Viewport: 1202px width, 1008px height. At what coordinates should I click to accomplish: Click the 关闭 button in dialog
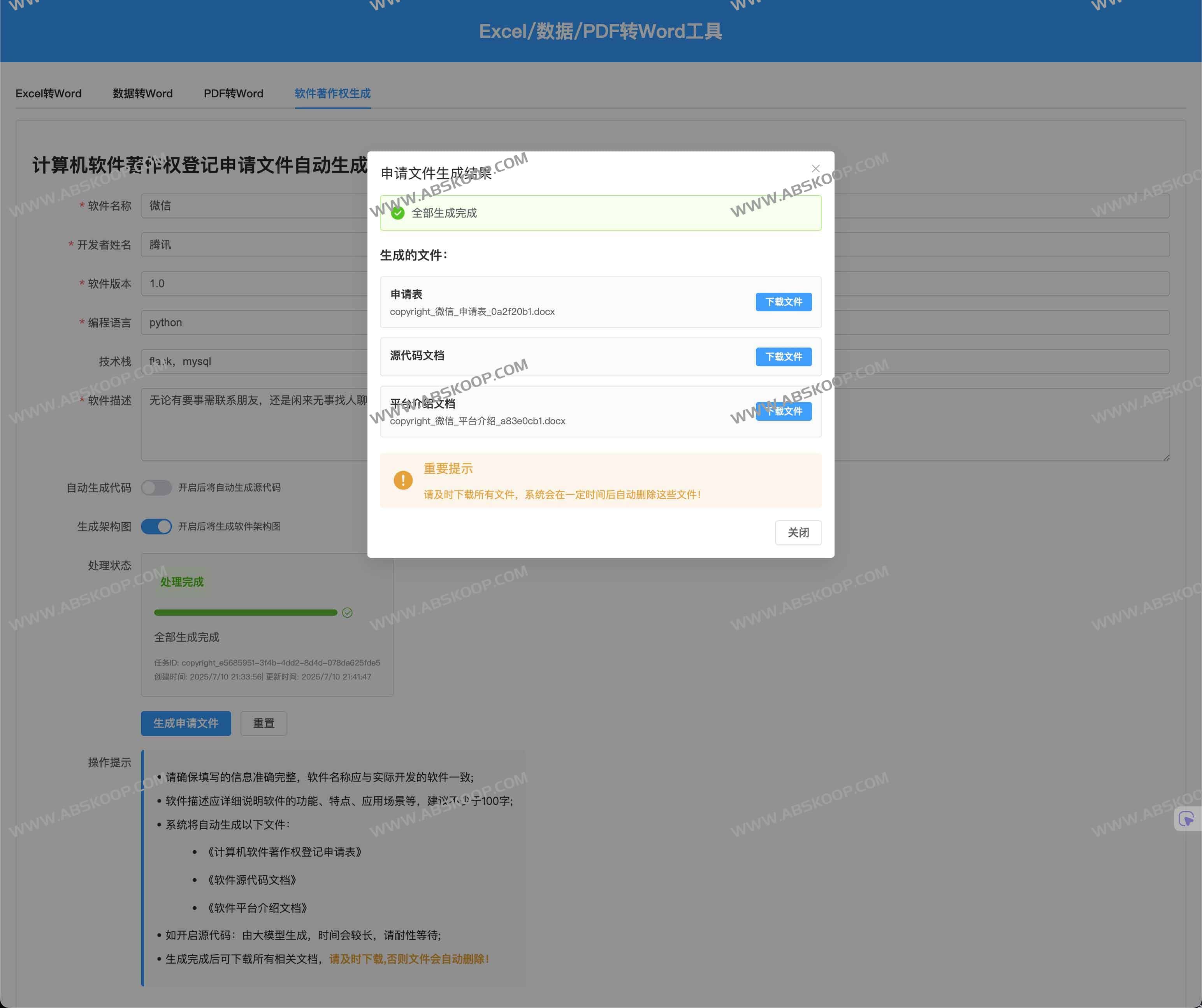(798, 532)
